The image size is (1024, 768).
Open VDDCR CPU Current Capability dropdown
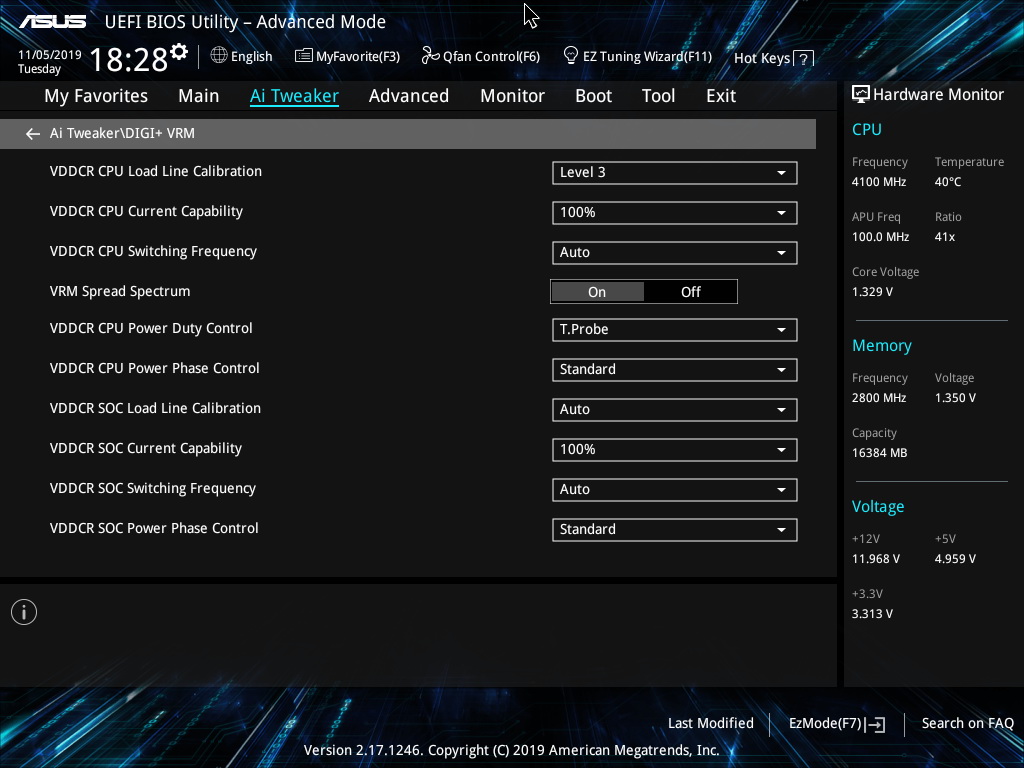pyautogui.click(x=675, y=213)
